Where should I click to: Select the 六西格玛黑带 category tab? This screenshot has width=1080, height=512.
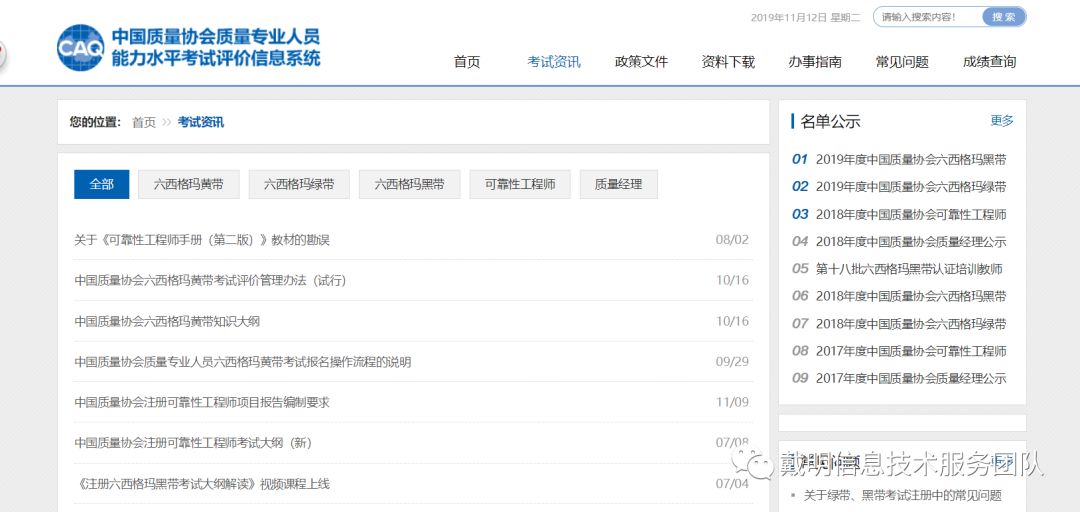410,185
